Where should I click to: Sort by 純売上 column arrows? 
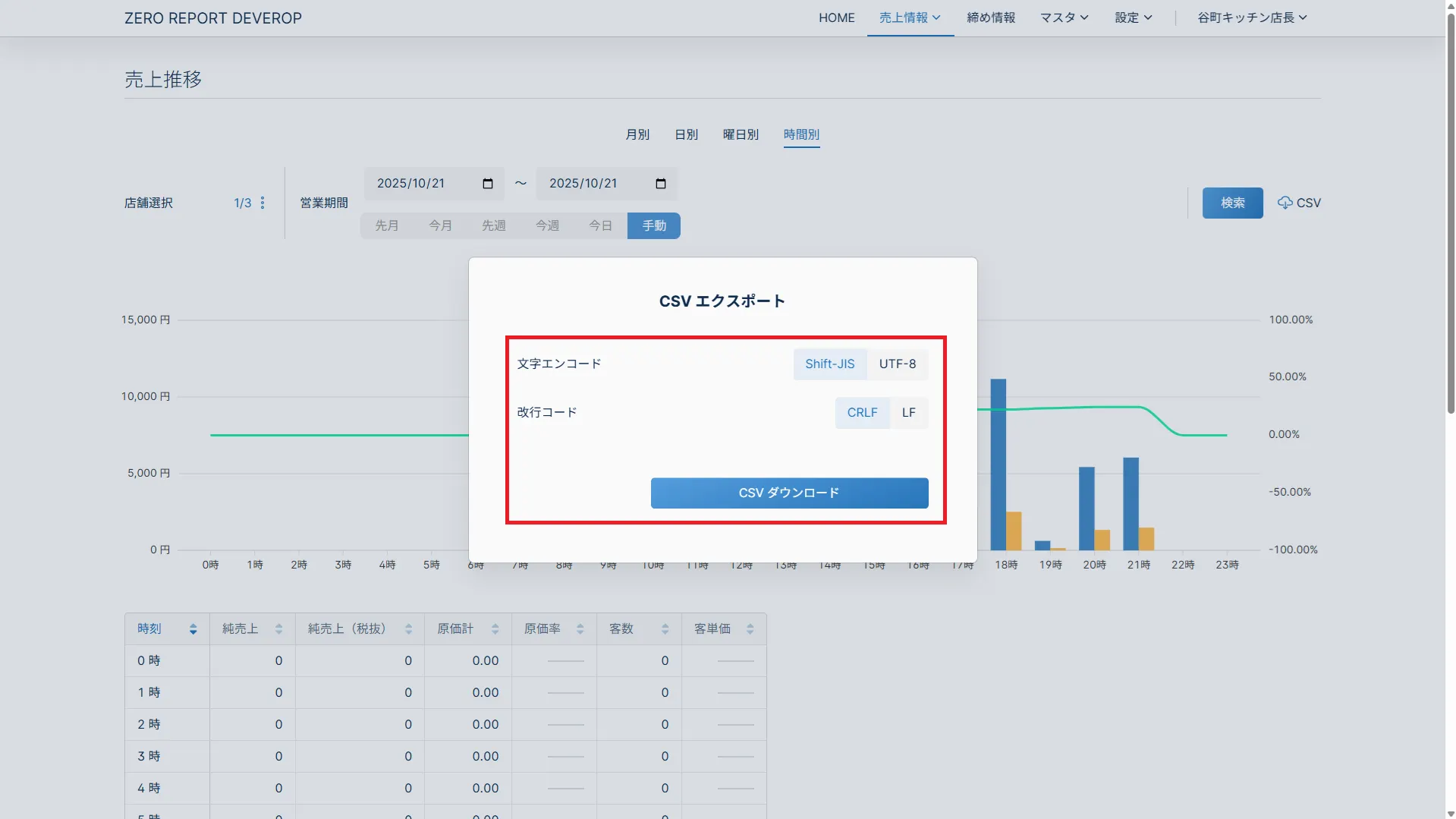coord(278,629)
